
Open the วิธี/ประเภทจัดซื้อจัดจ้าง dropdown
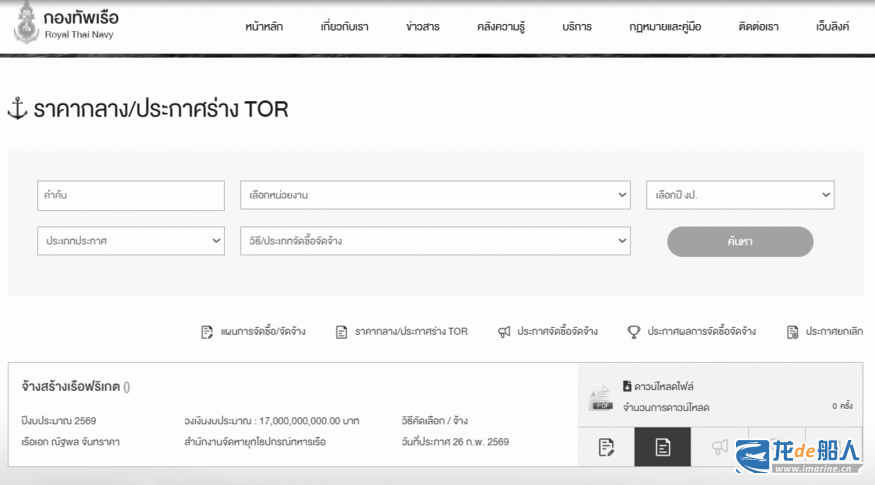click(435, 241)
